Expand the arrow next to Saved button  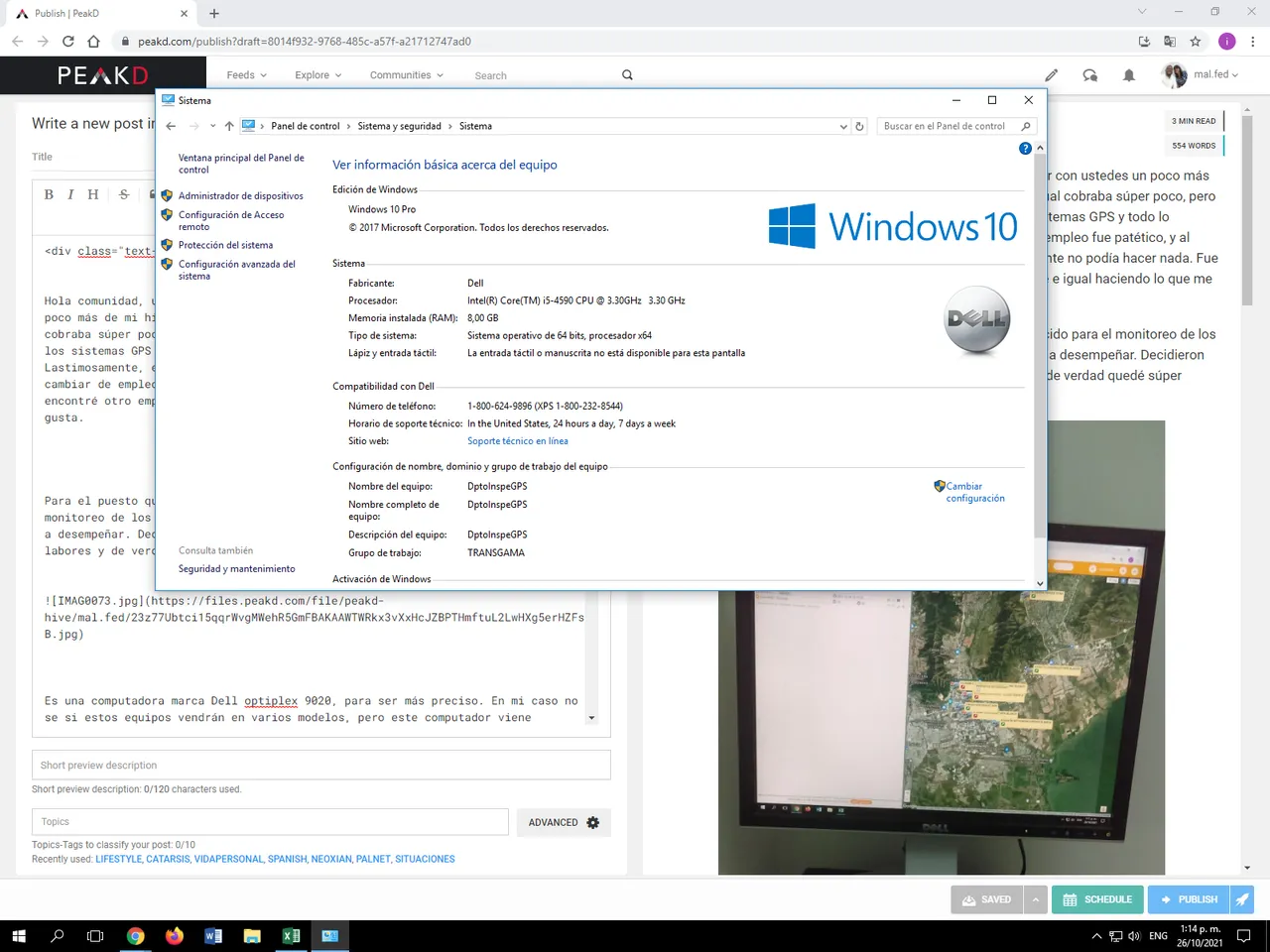[1035, 899]
